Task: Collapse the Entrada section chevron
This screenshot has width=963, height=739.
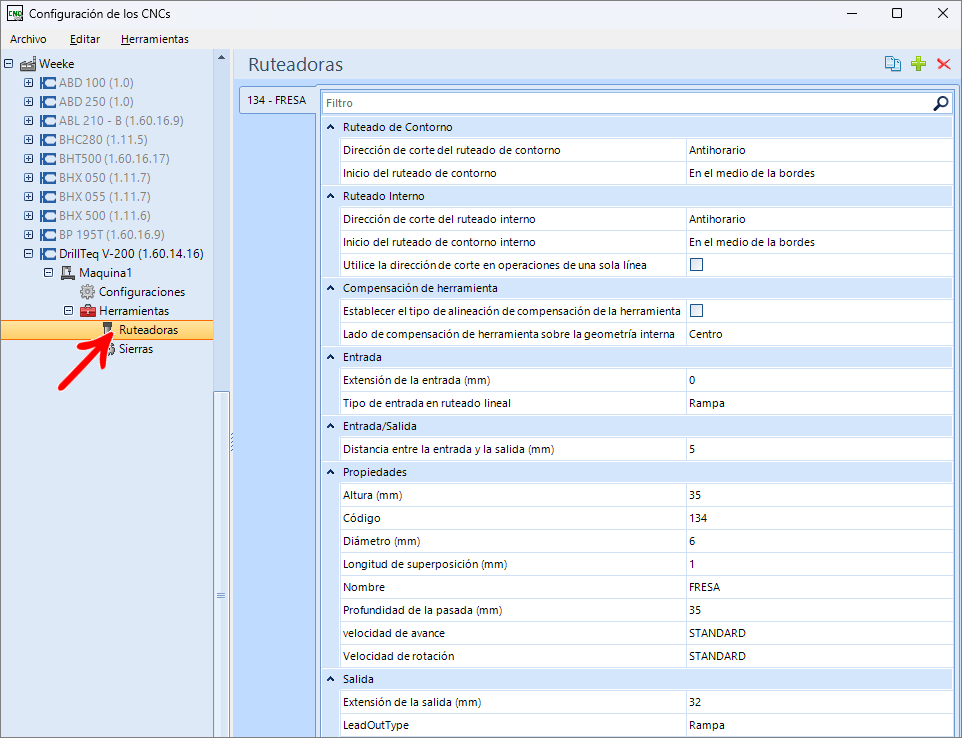Action: (x=331, y=357)
